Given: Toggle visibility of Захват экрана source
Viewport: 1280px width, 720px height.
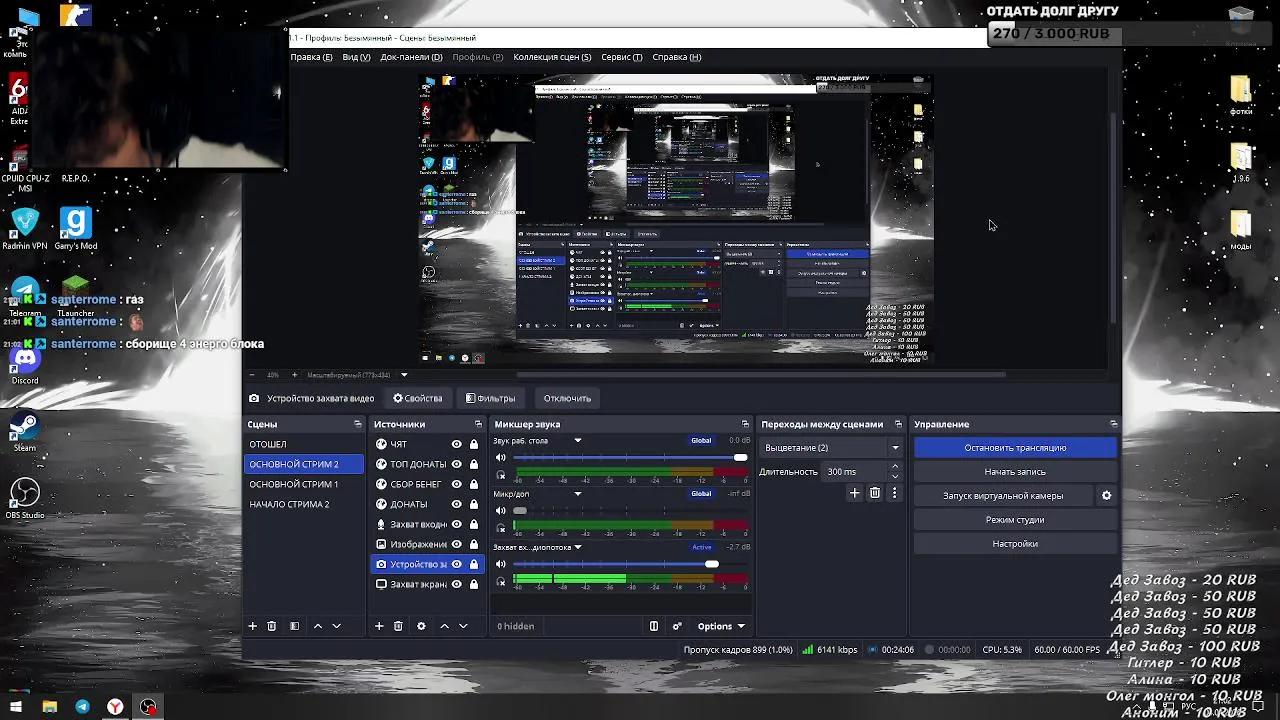Looking at the screenshot, I should [456, 584].
